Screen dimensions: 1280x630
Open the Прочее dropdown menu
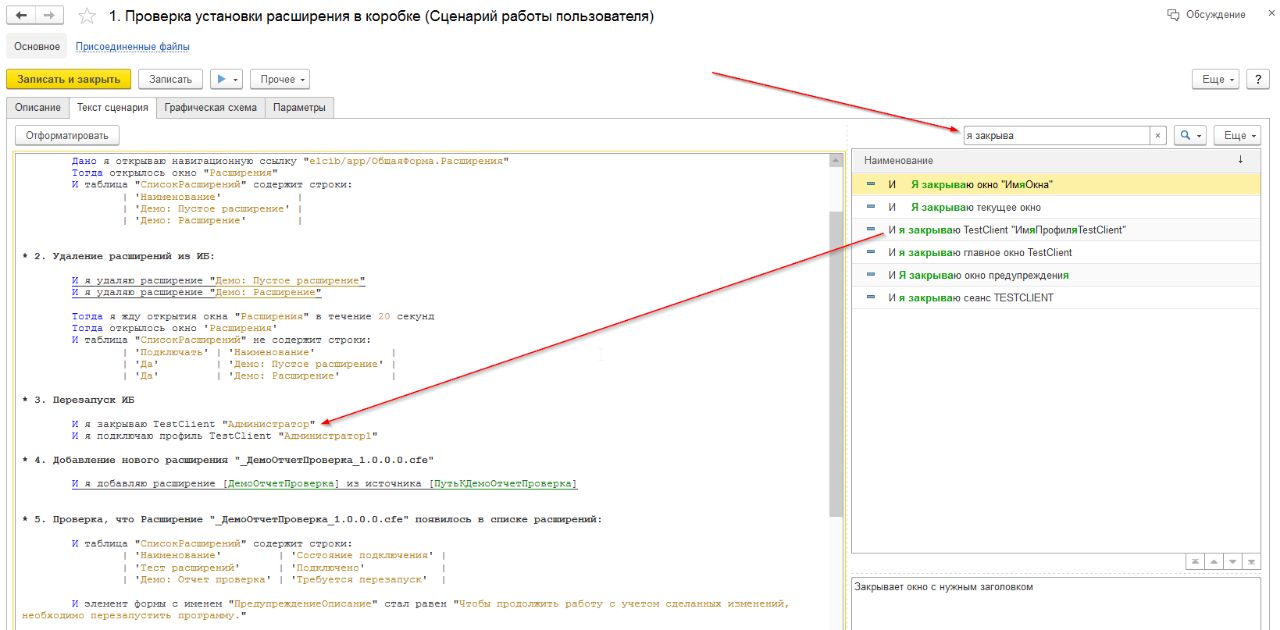click(279, 79)
